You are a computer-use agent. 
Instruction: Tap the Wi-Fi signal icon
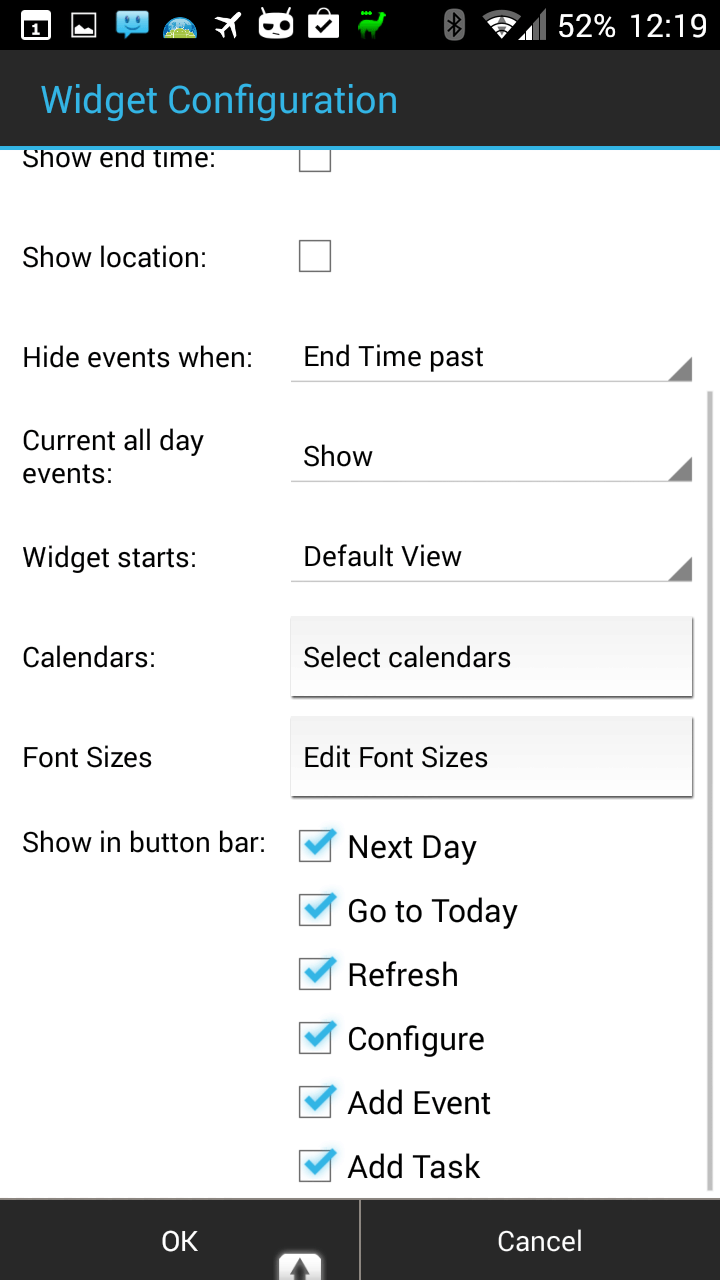500,25
